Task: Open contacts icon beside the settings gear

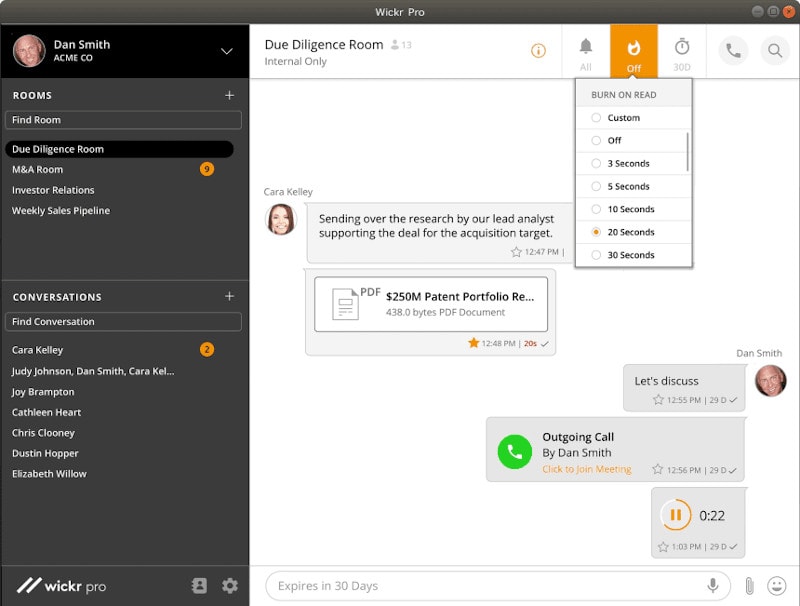Action: point(199,586)
